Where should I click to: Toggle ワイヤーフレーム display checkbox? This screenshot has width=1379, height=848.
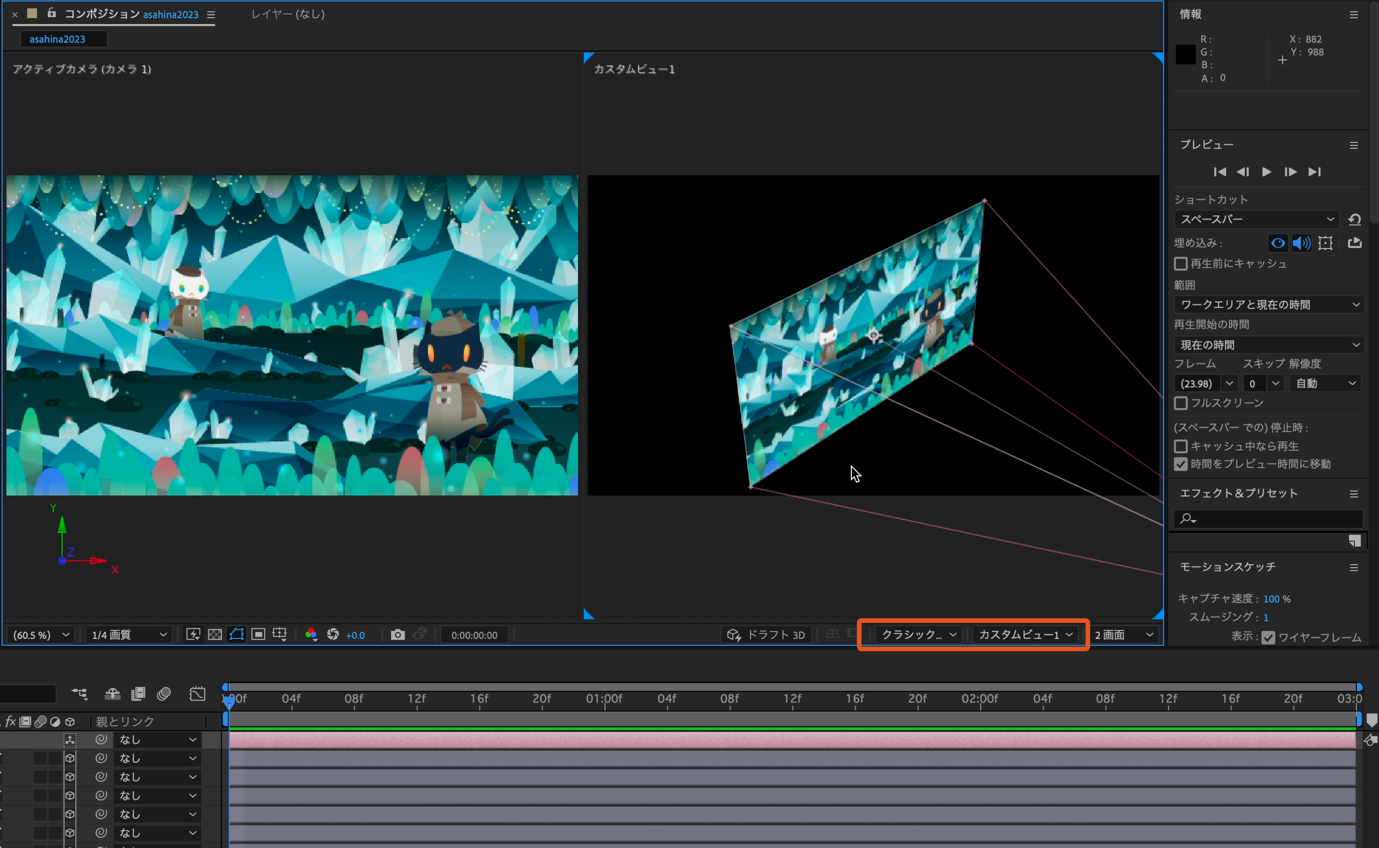click(1268, 637)
